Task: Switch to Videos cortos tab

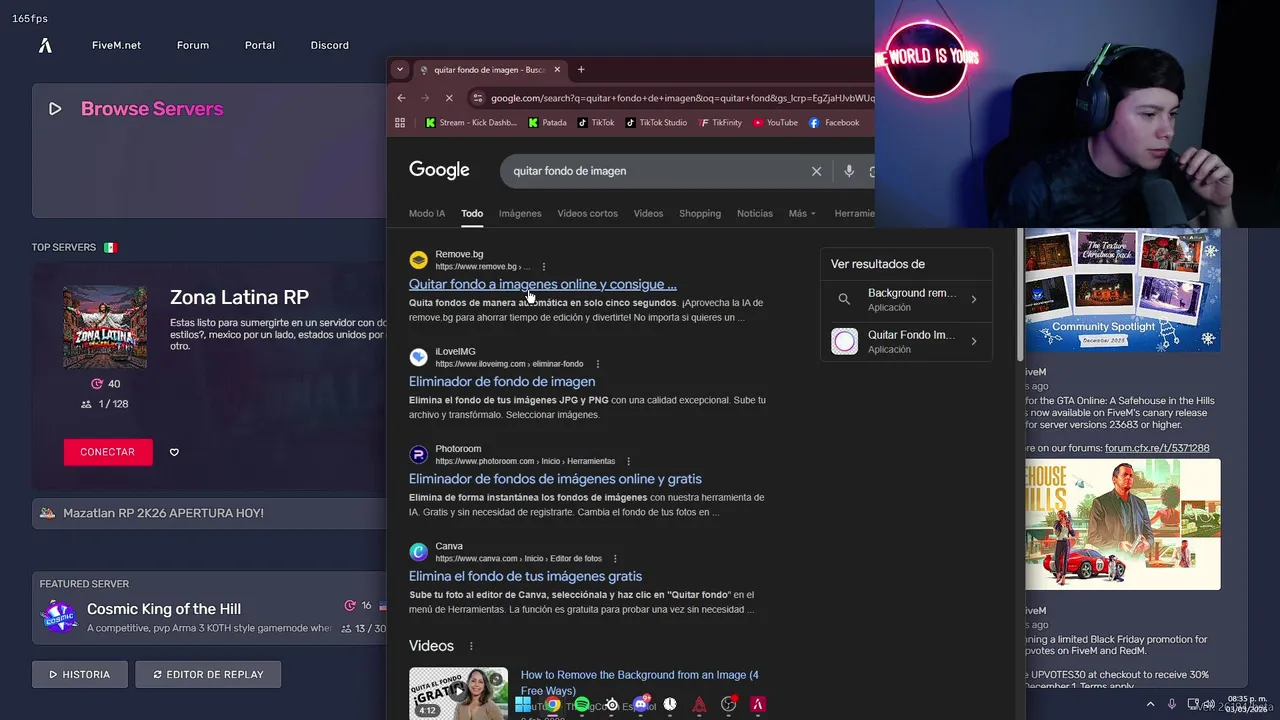Action: (587, 213)
